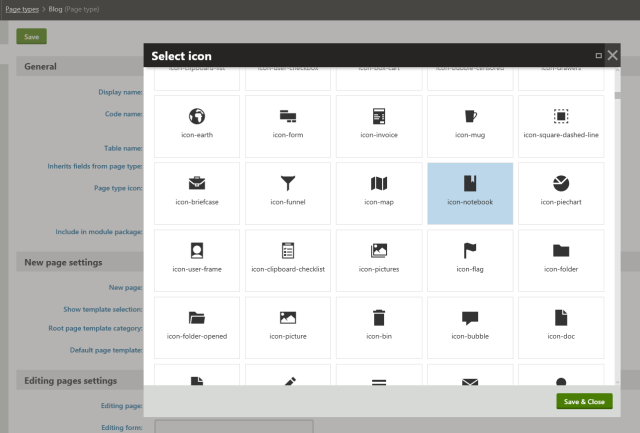Pick the icon-invoice icon
640x433 pixels.
[x=379, y=126]
